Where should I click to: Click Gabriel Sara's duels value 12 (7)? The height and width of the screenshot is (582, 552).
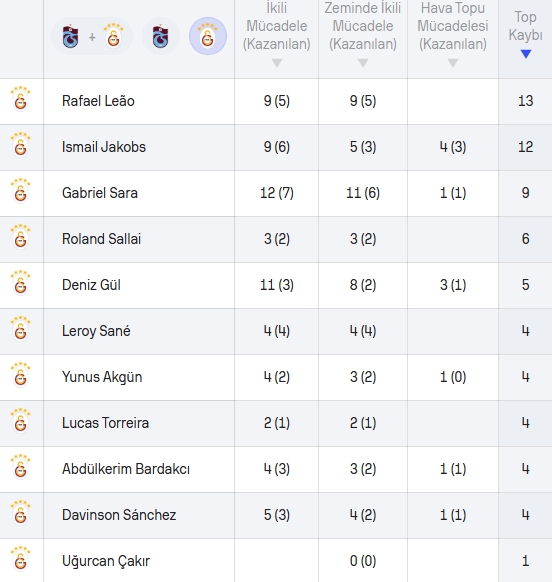[x=277, y=193]
